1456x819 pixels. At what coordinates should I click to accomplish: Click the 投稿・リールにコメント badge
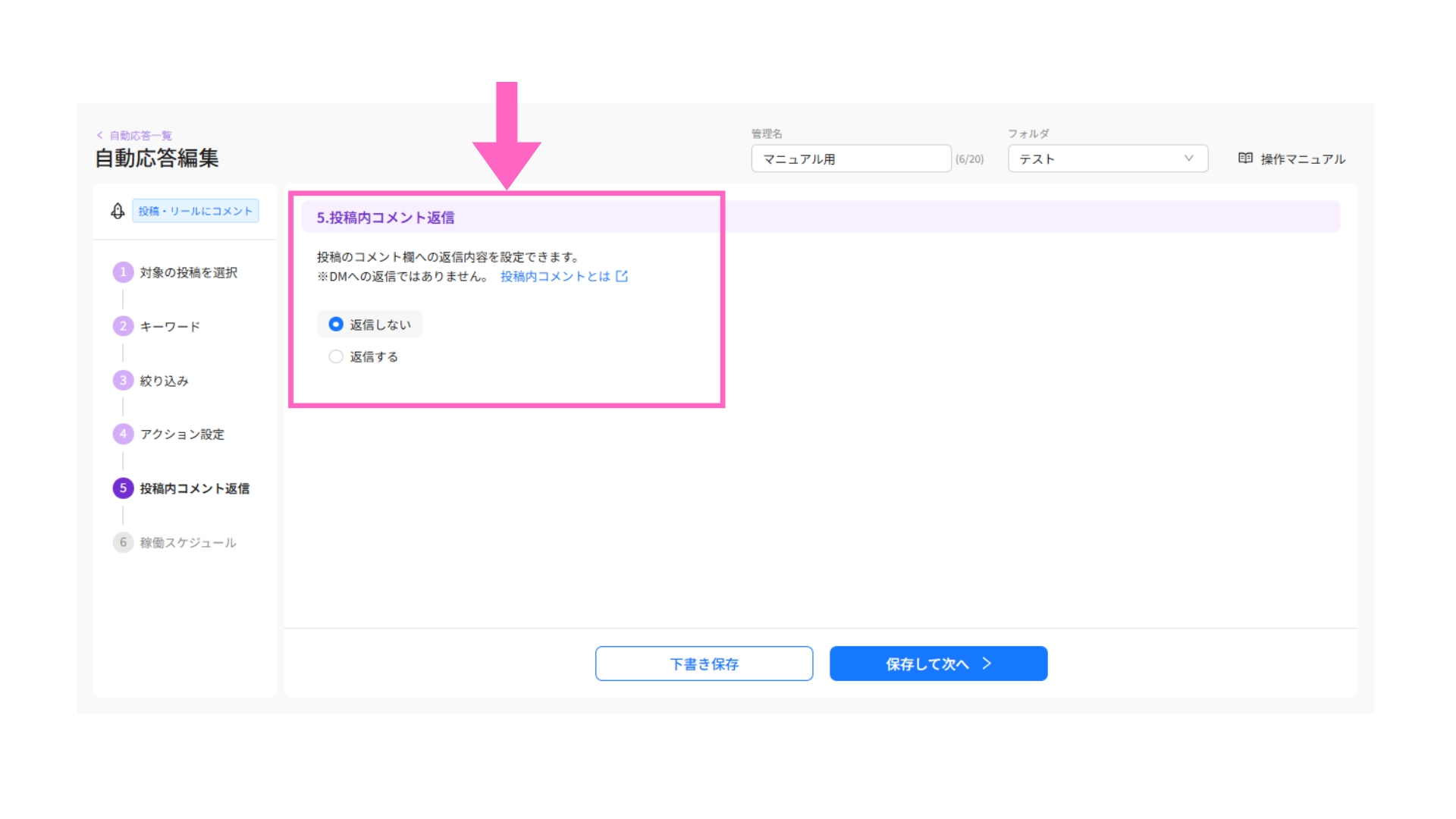pos(196,211)
